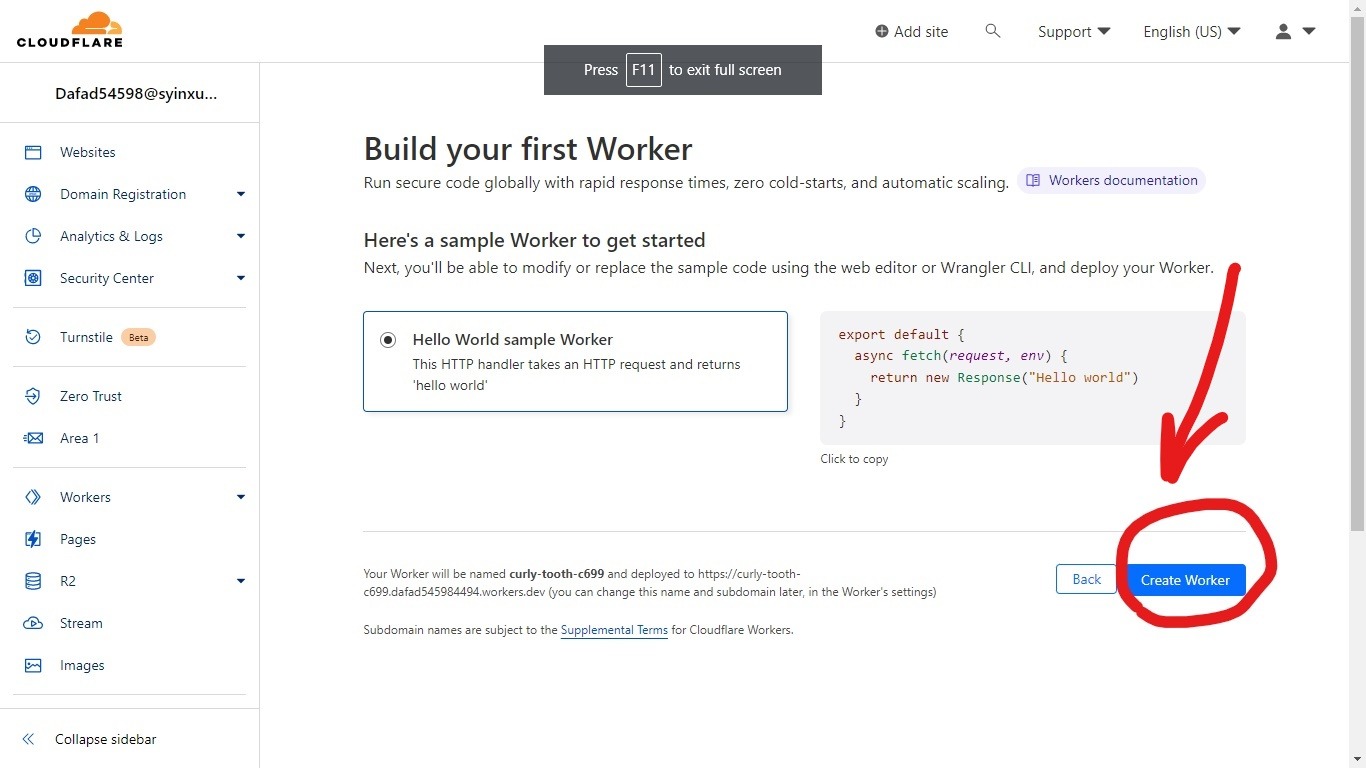Open Zero Trust shield icon

coord(33,396)
